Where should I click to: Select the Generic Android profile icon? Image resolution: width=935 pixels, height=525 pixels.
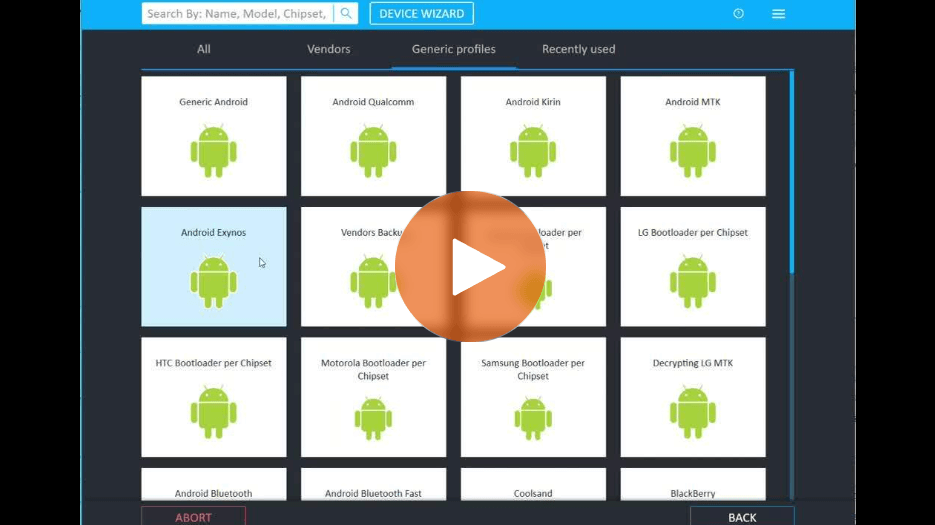213,151
